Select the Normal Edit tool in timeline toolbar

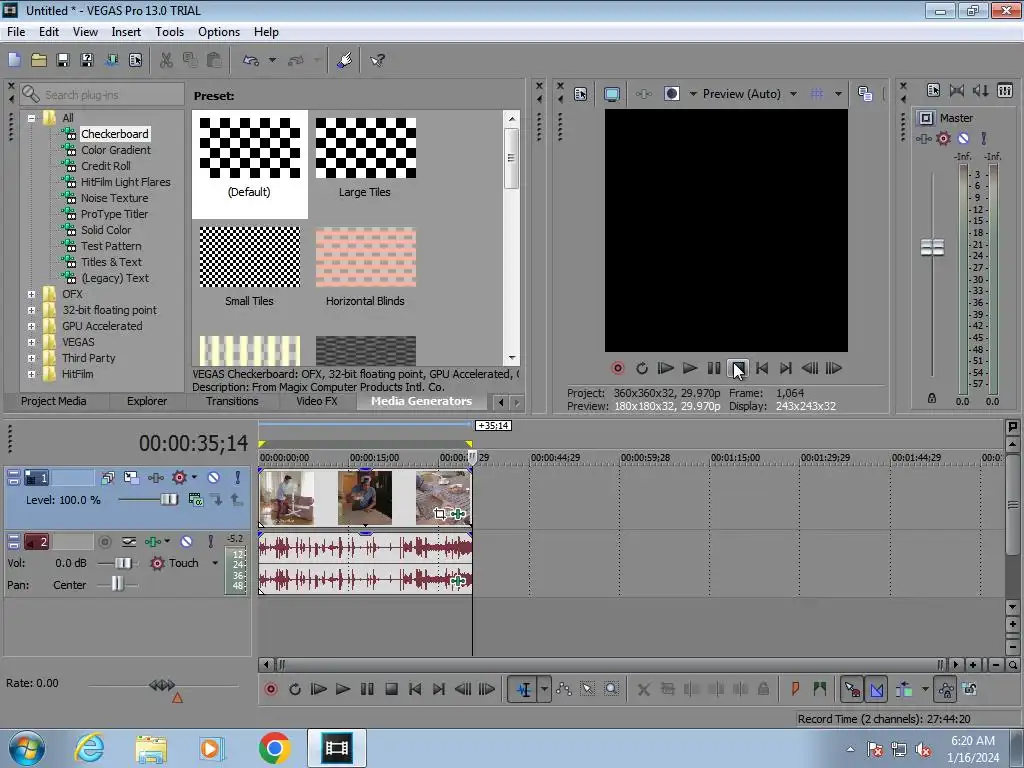[x=524, y=689]
